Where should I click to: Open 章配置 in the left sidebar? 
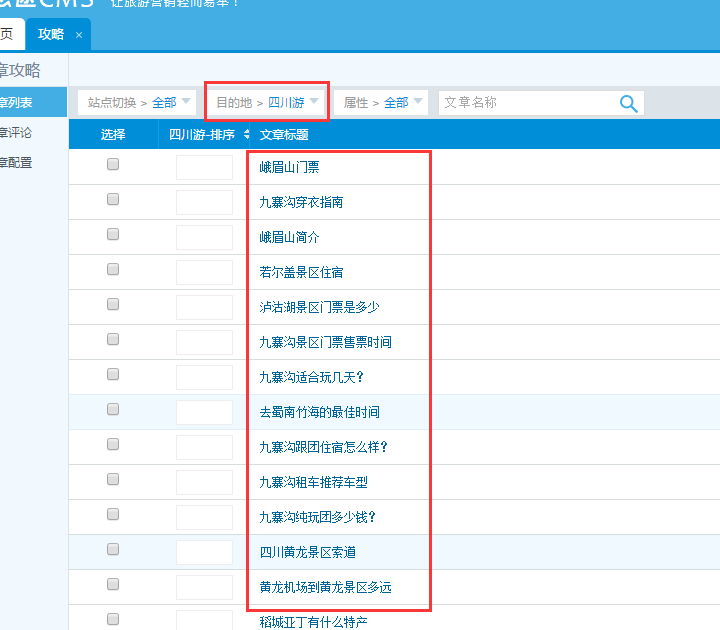16,162
